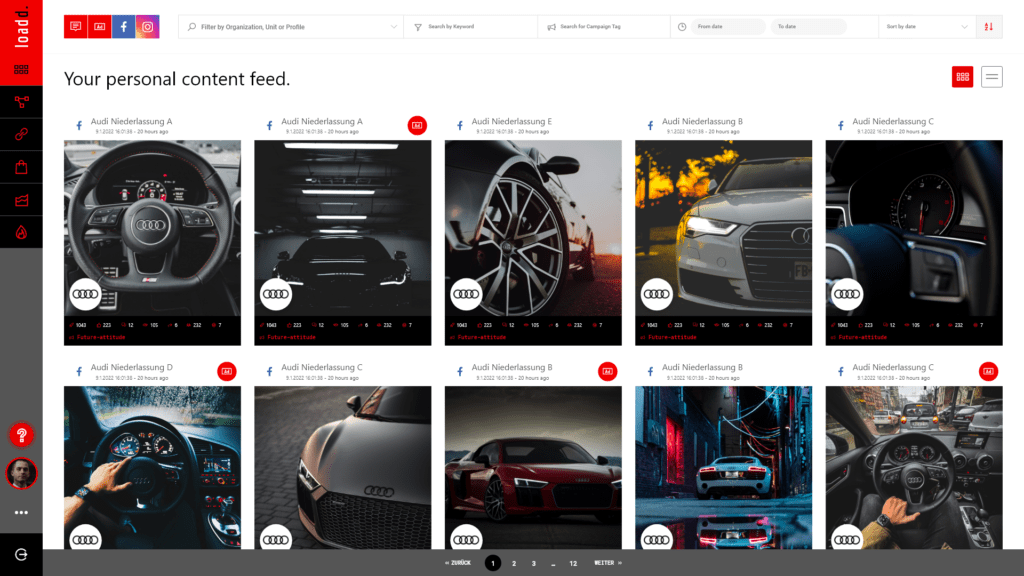The height and width of the screenshot is (576, 1024).
Task: Open Filter by Organization, Unit or Profile dropdown
Action: [291, 27]
